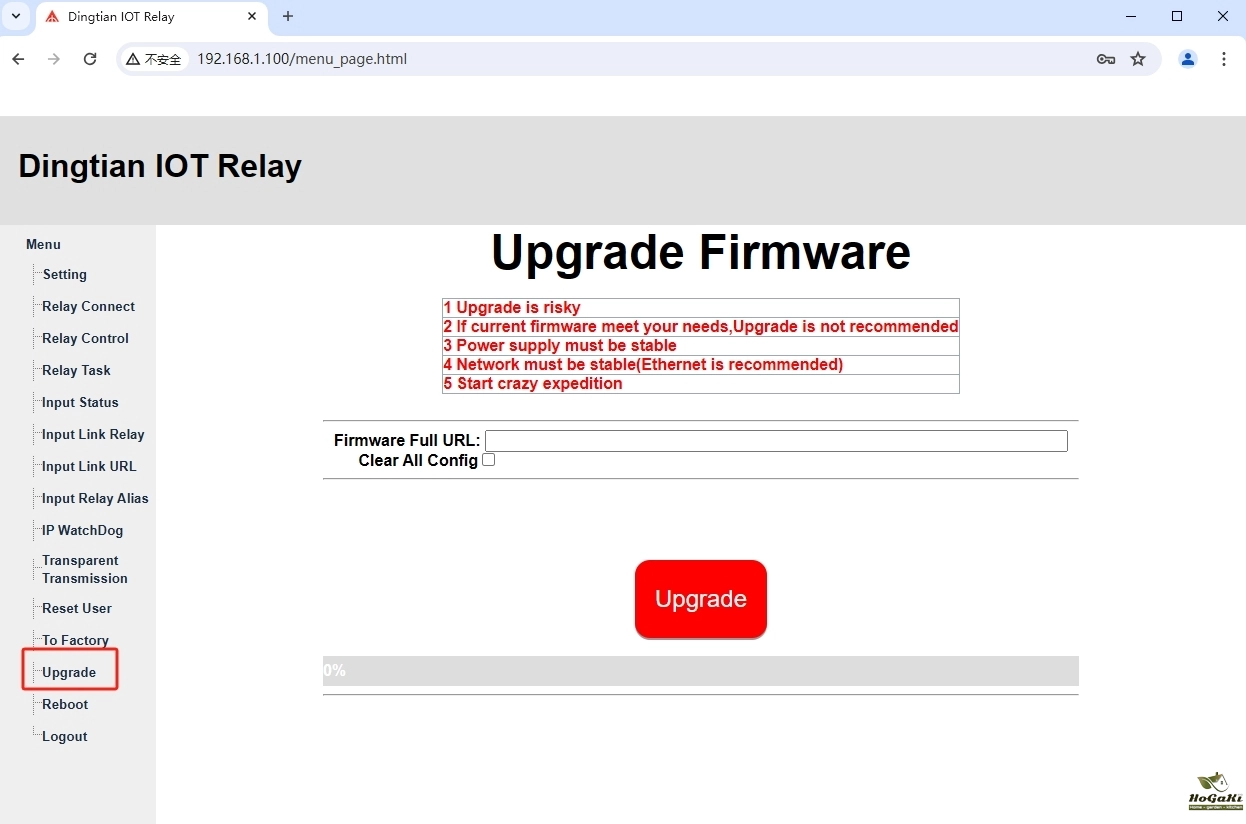The height and width of the screenshot is (824, 1246).
Task: Open a new tab with plus icon
Action: (288, 16)
